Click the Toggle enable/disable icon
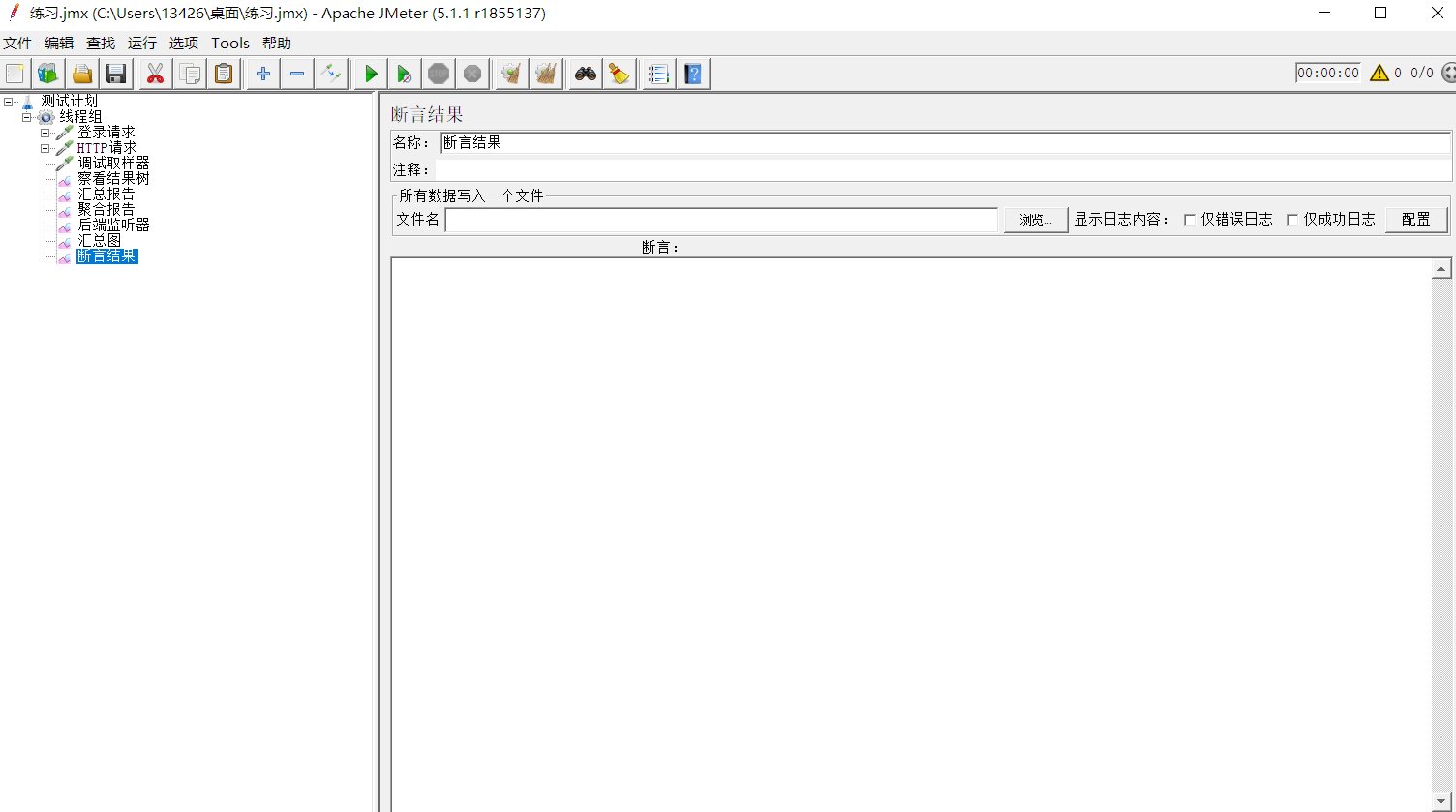The image size is (1456, 812). (331, 74)
